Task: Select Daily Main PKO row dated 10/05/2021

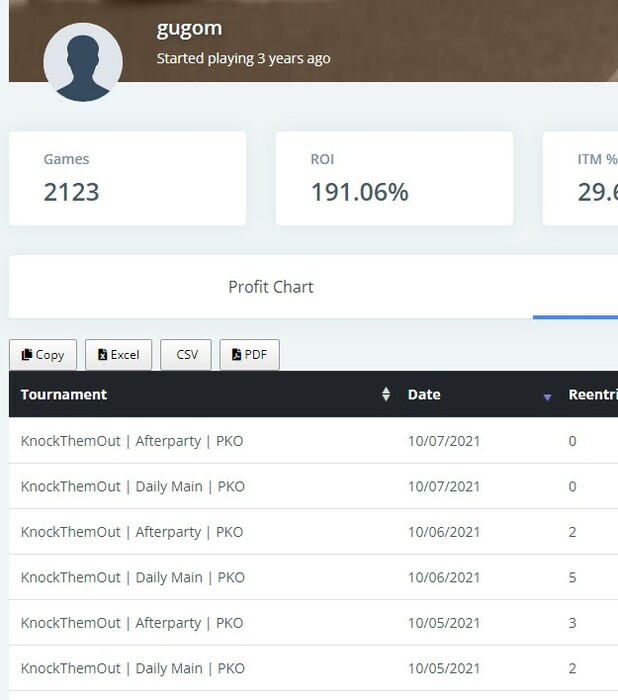Action: [132, 669]
